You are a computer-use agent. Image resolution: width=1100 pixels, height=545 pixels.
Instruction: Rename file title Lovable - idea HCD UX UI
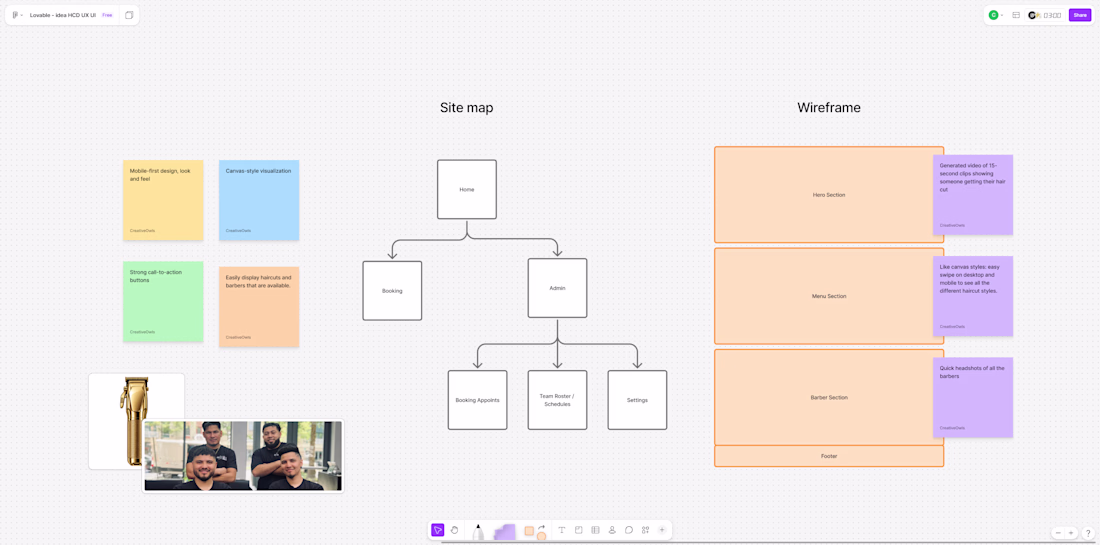pos(62,15)
